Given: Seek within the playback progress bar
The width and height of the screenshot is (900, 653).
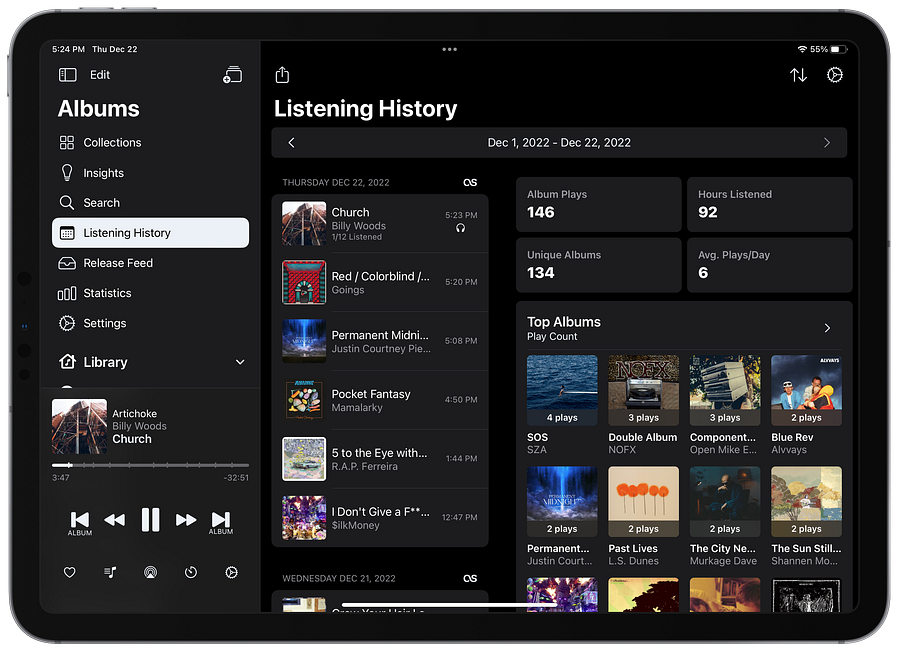Looking at the screenshot, I should (x=150, y=465).
